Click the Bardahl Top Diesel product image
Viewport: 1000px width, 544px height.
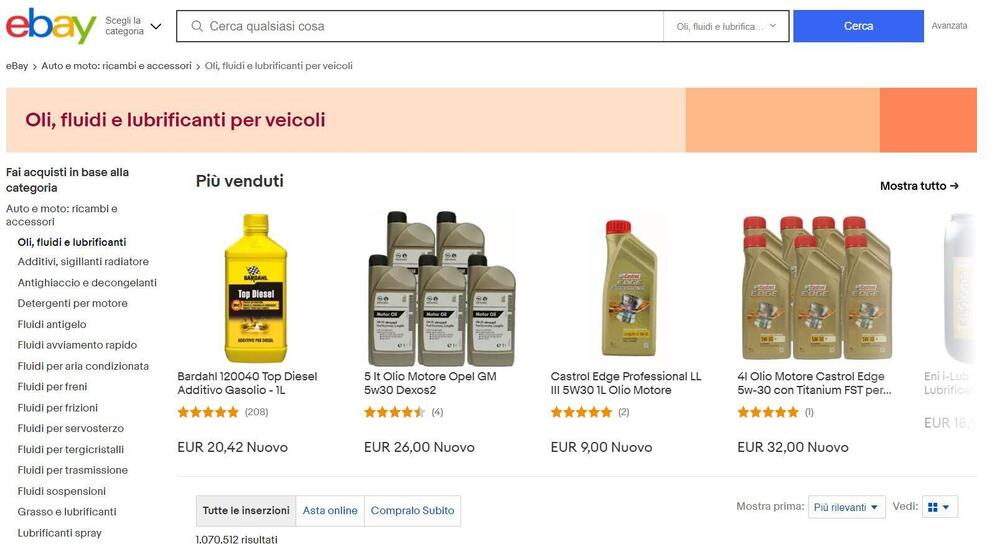click(256, 288)
